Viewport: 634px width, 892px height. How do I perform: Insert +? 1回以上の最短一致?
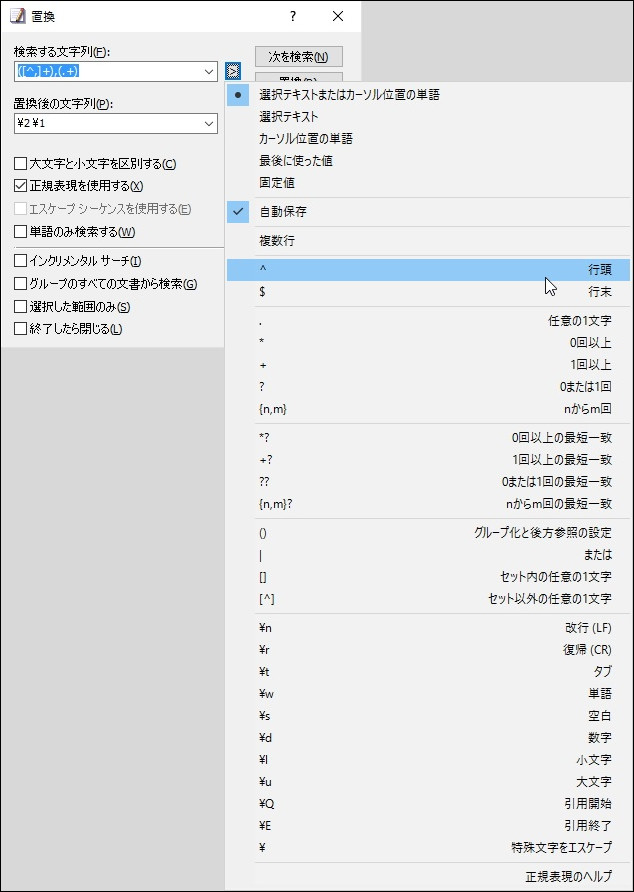coord(429,460)
